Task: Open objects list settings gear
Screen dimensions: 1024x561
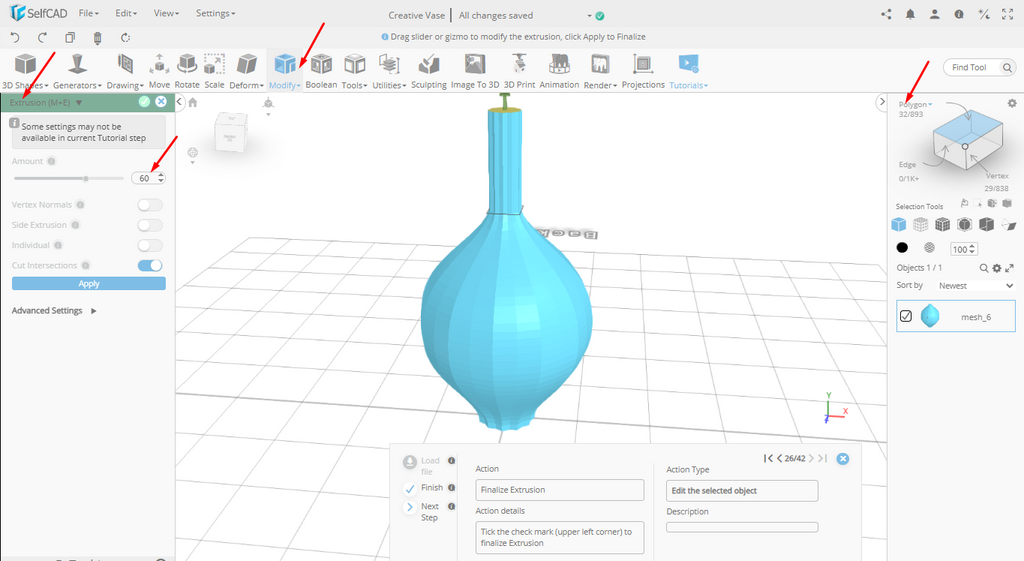Action: (x=997, y=268)
